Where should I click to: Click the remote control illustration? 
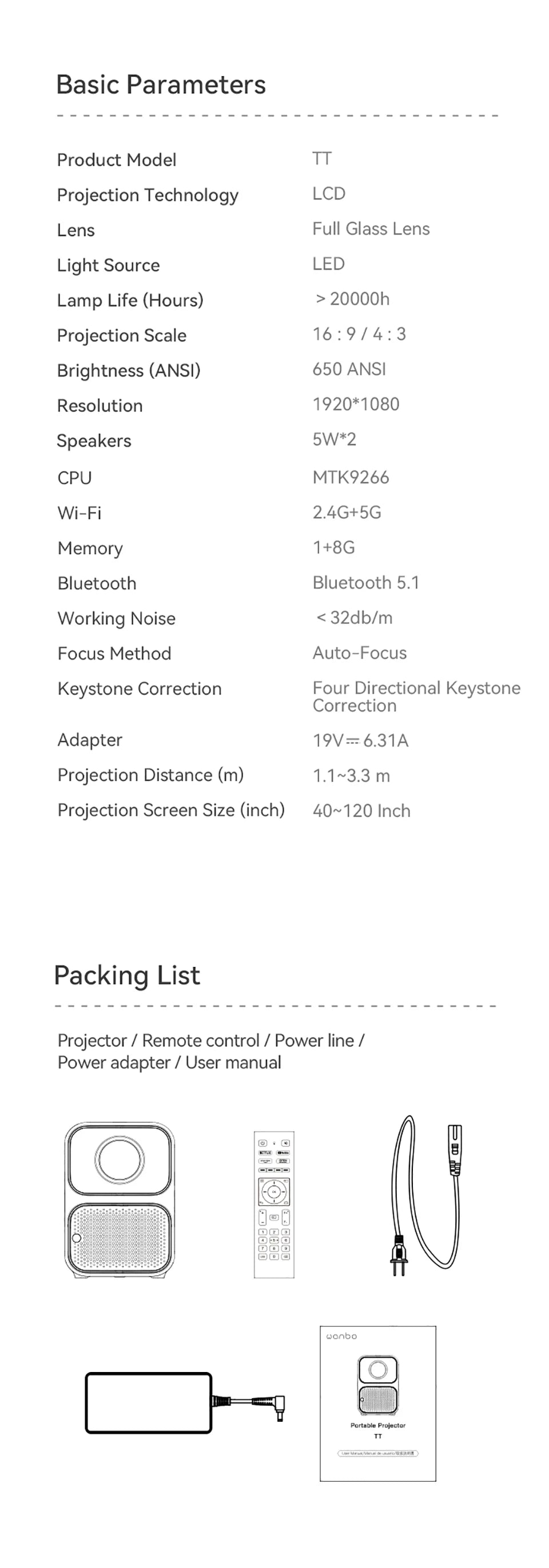(x=273, y=1205)
